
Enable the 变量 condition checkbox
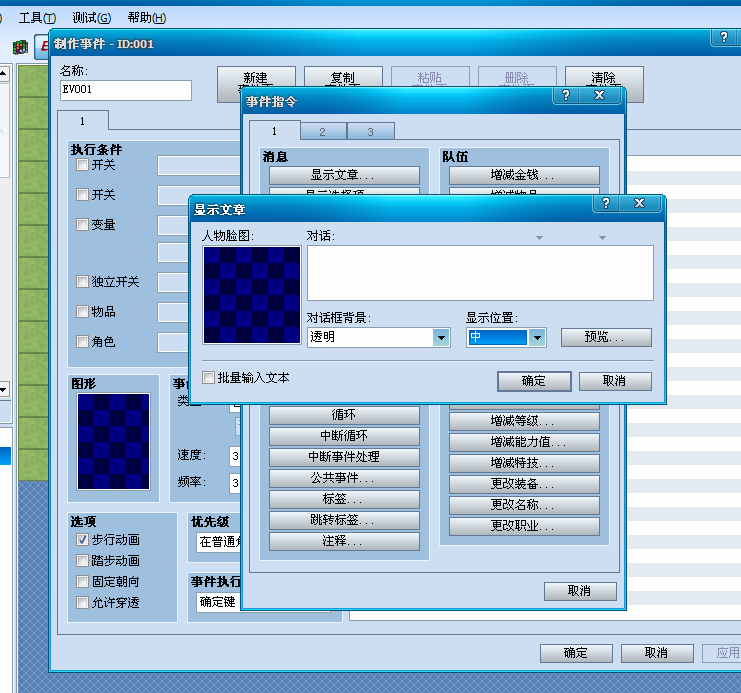pos(82,224)
